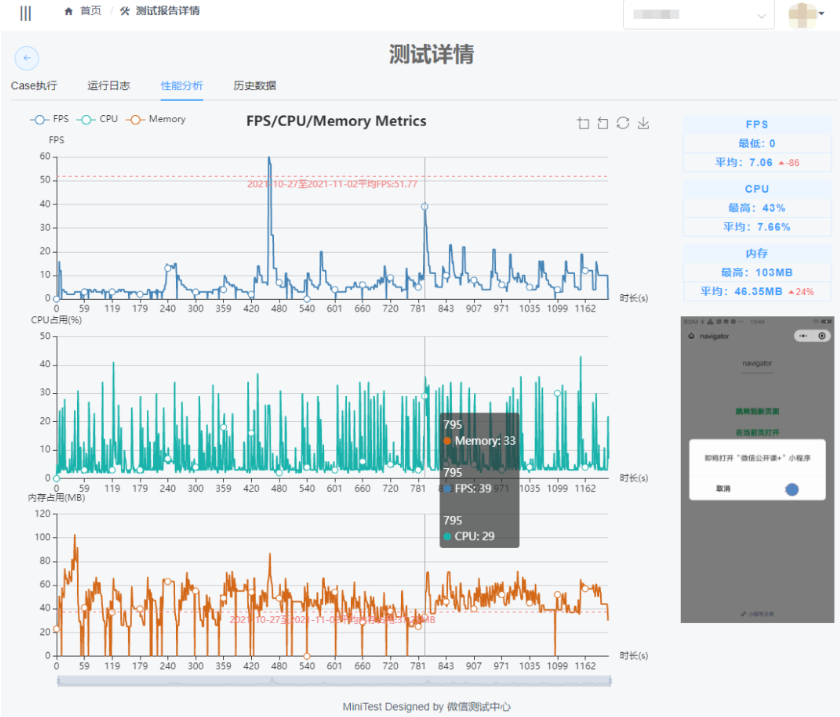Navigate to 首页 in the breadcrumb
This screenshot has width=840, height=717.
(91, 11)
